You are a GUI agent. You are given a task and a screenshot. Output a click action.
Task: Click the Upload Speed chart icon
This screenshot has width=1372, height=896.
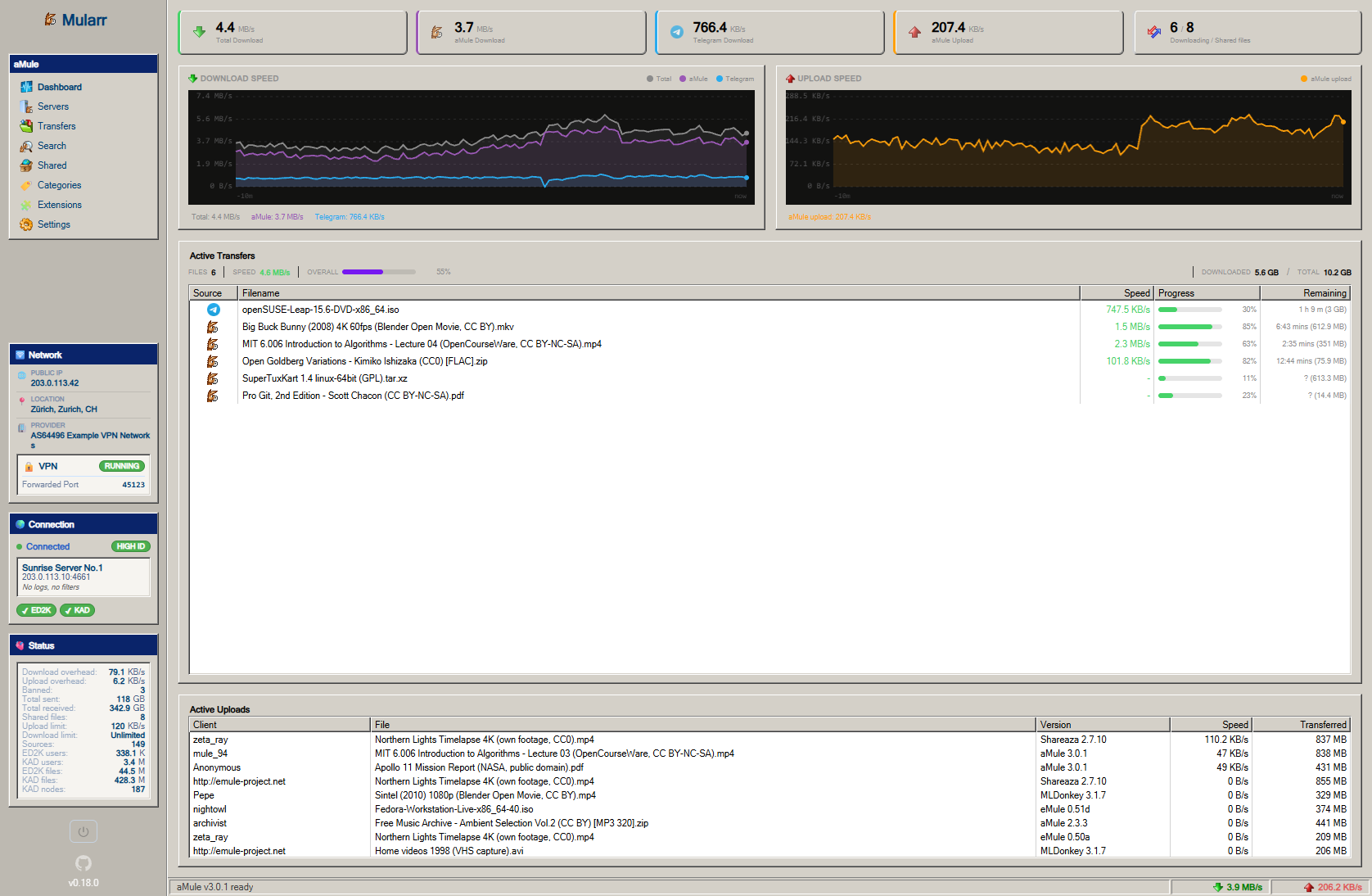pyautogui.click(x=790, y=79)
